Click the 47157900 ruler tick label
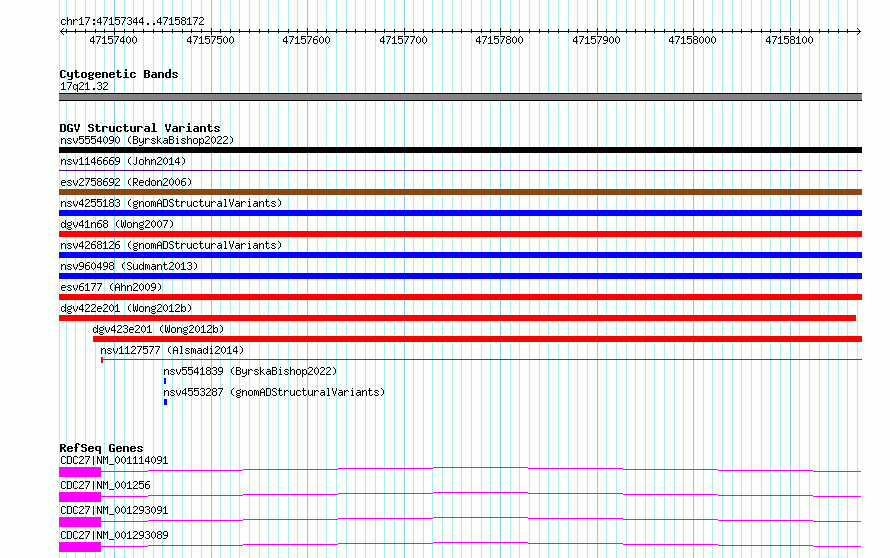This screenshot has width=890, height=558. (x=596, y=40)
